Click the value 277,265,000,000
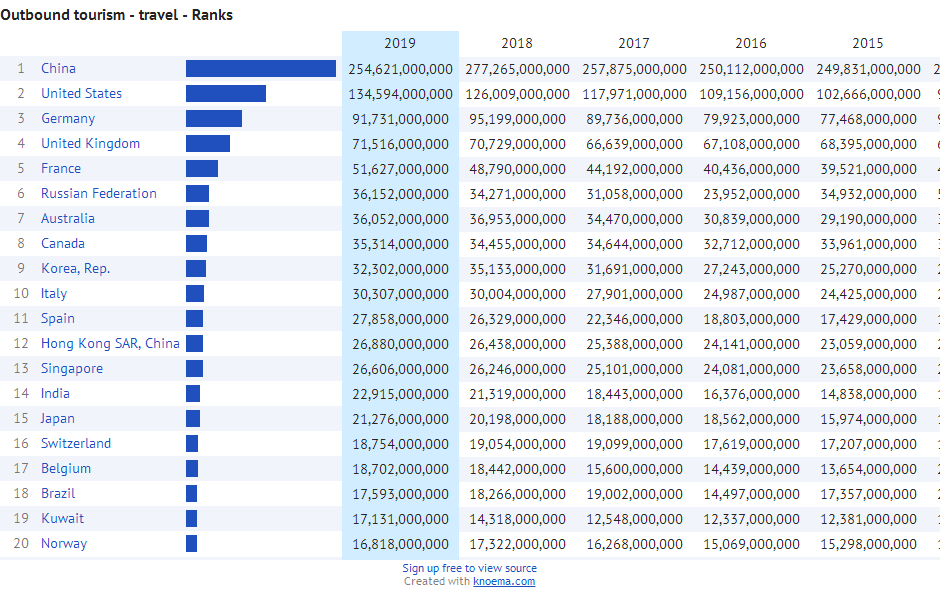This screenshot has width=940, height=600. pos(517,70)
